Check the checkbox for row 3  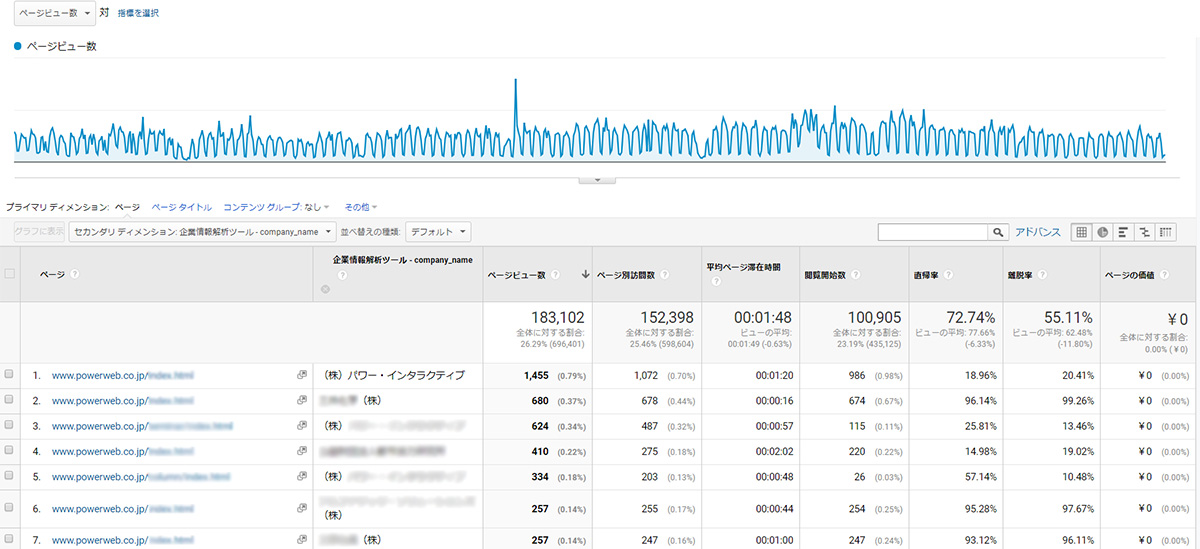coord(9,426)
